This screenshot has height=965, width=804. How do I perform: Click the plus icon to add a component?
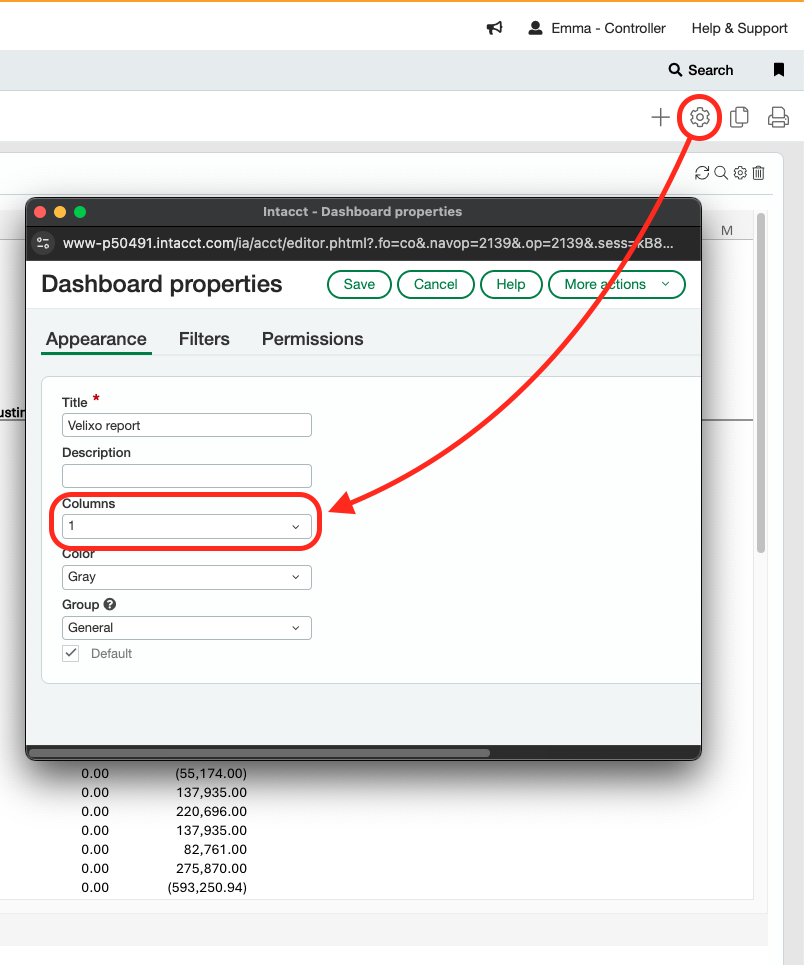(x=660, y=118)
